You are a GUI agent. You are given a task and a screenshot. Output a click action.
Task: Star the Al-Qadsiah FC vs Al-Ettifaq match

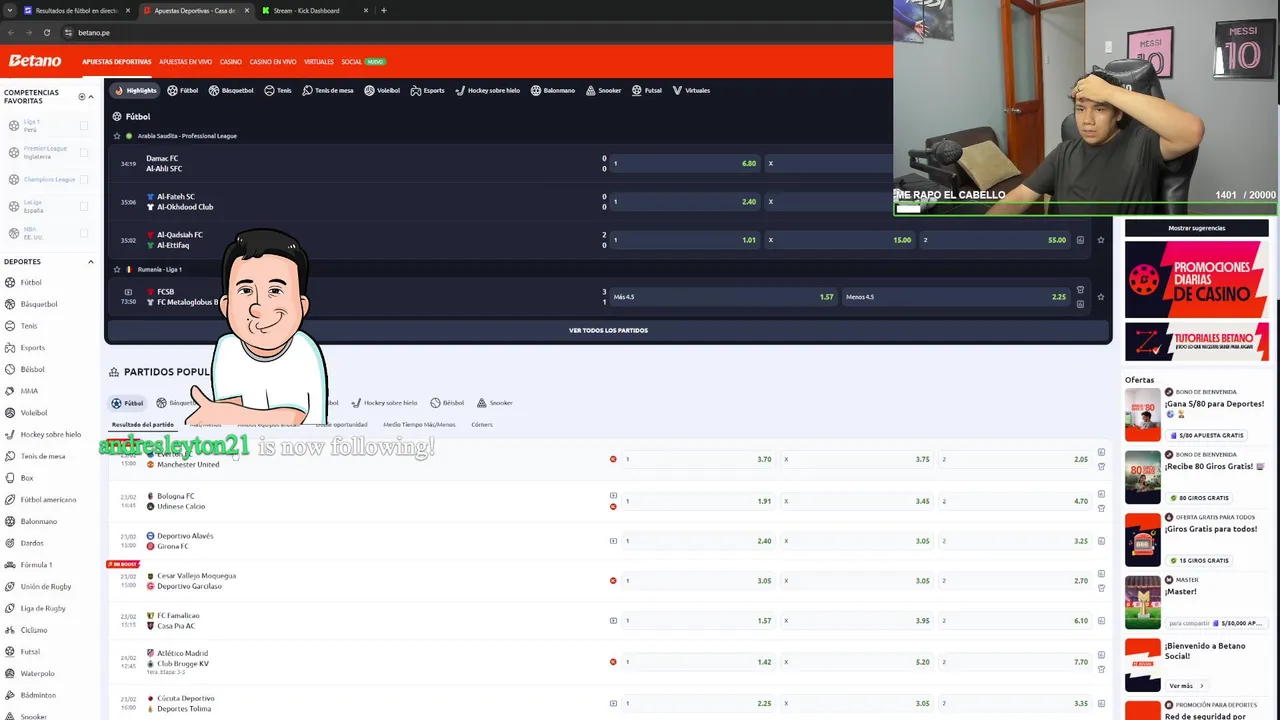click(x=1101, y=240)
